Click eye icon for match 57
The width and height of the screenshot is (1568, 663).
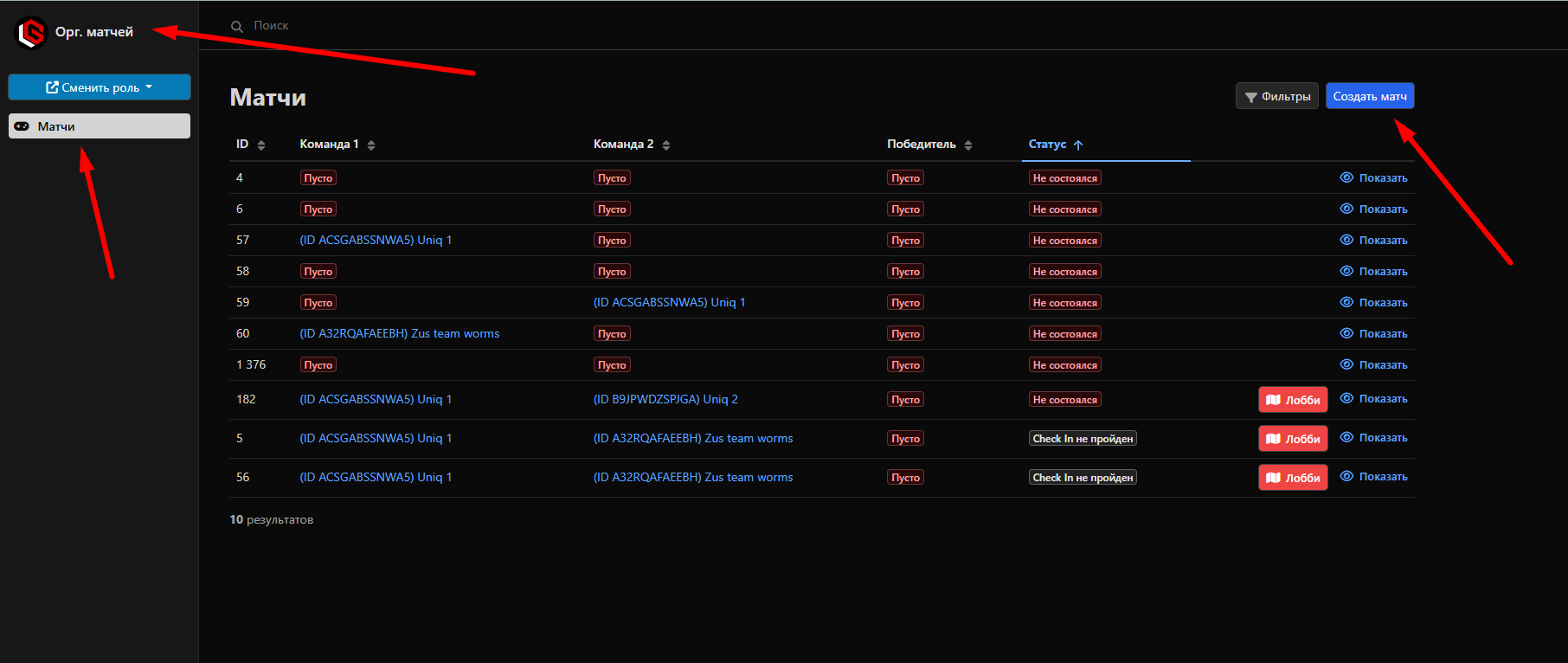(x=1346, y=240)
